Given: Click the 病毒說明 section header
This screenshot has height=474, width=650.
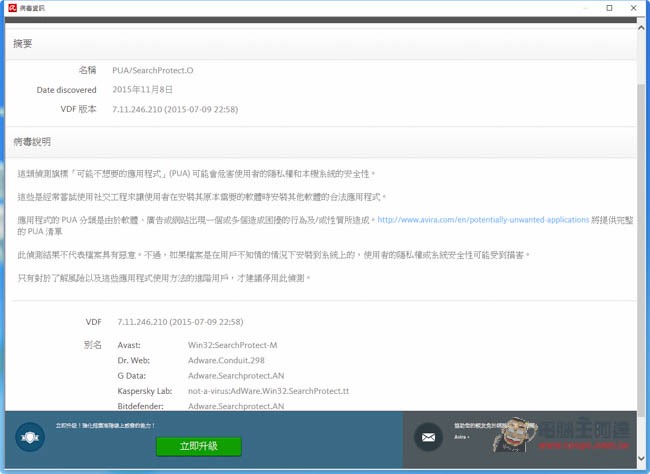Looking at the screenshot, I should click(32, 142).
